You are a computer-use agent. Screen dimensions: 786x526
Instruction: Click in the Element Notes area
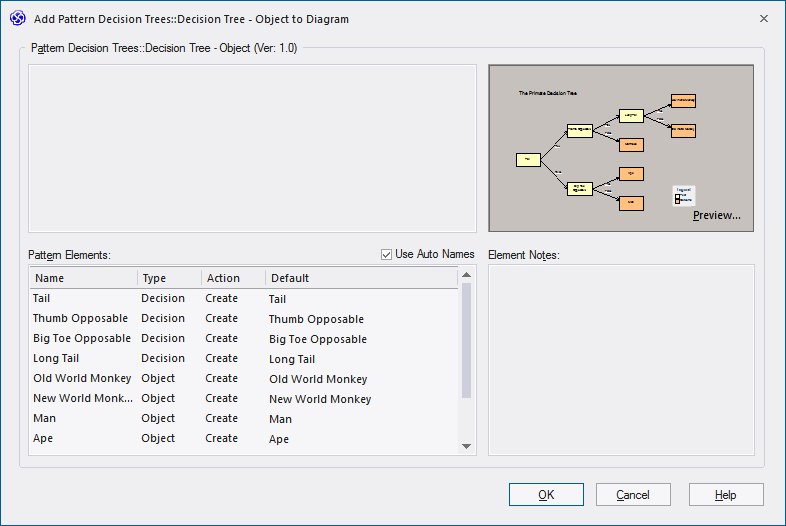click(620, 360)
